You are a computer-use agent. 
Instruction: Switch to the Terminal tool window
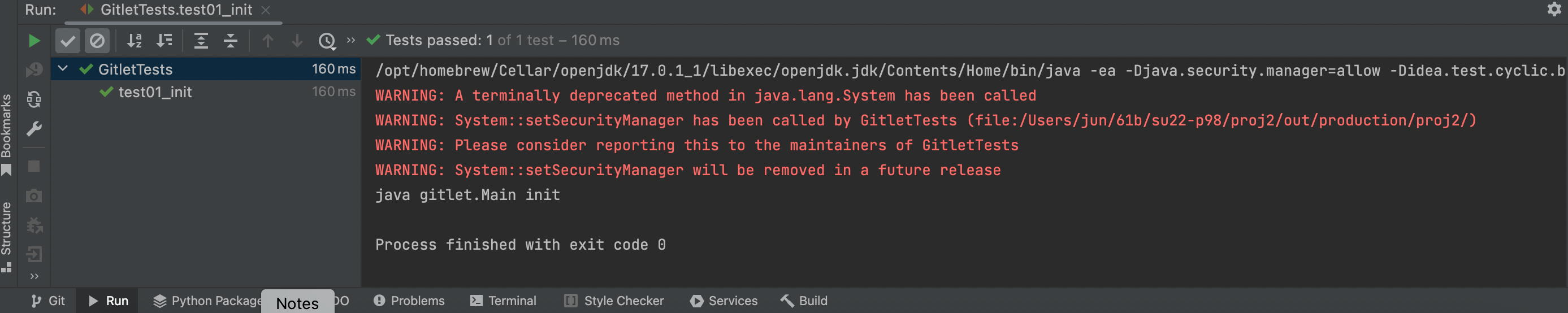tap(504, 301)
